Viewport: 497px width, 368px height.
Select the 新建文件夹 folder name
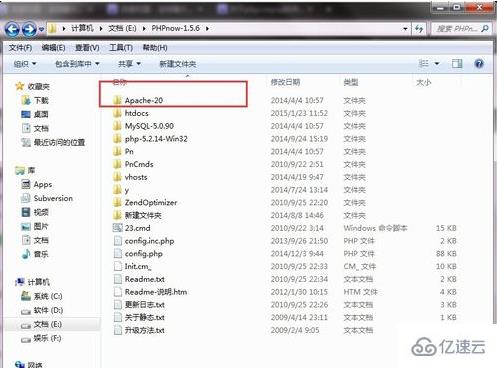tap(143, 215)
